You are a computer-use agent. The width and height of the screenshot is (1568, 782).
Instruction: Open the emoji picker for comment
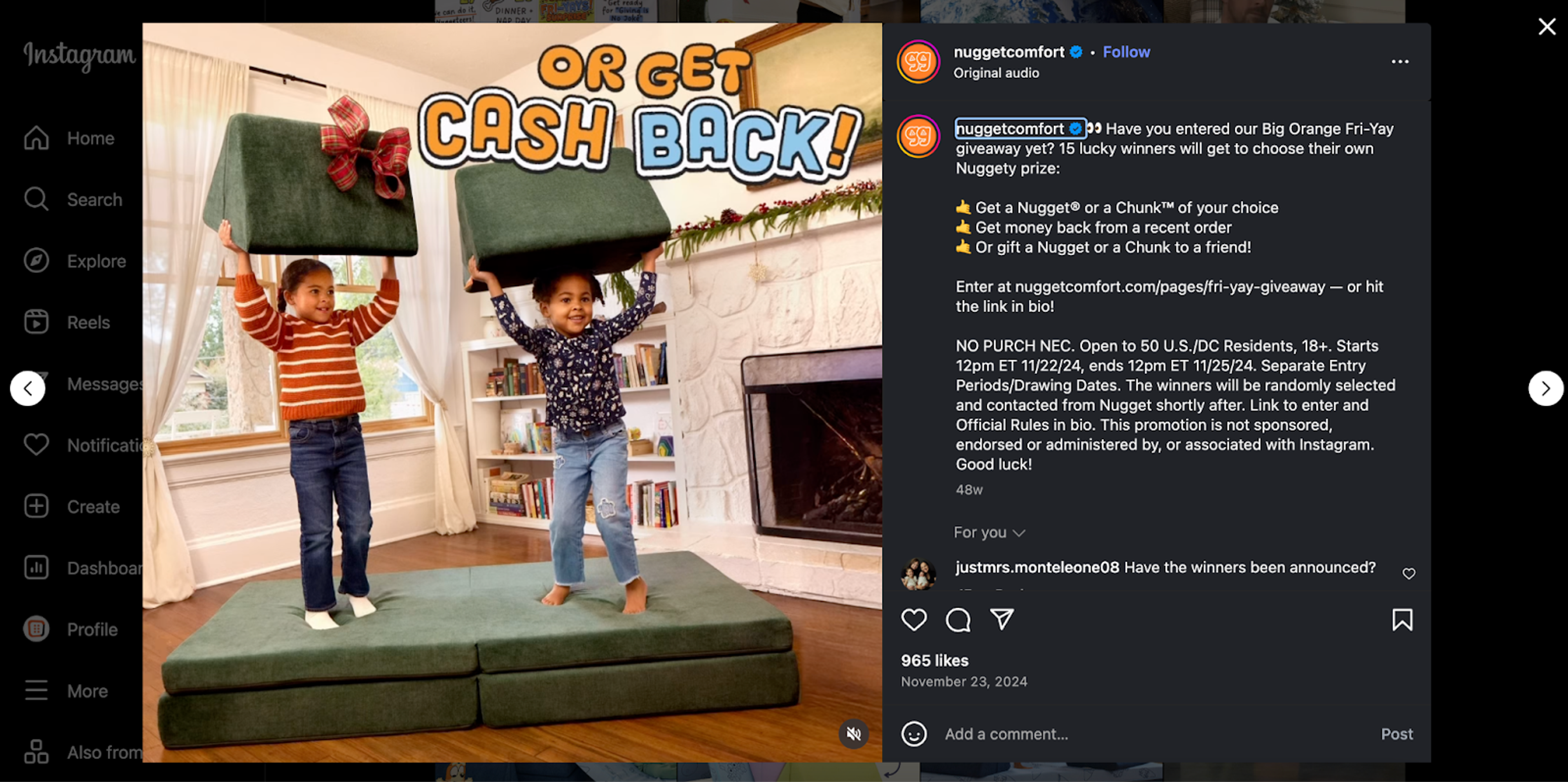[x=914, y=733]
